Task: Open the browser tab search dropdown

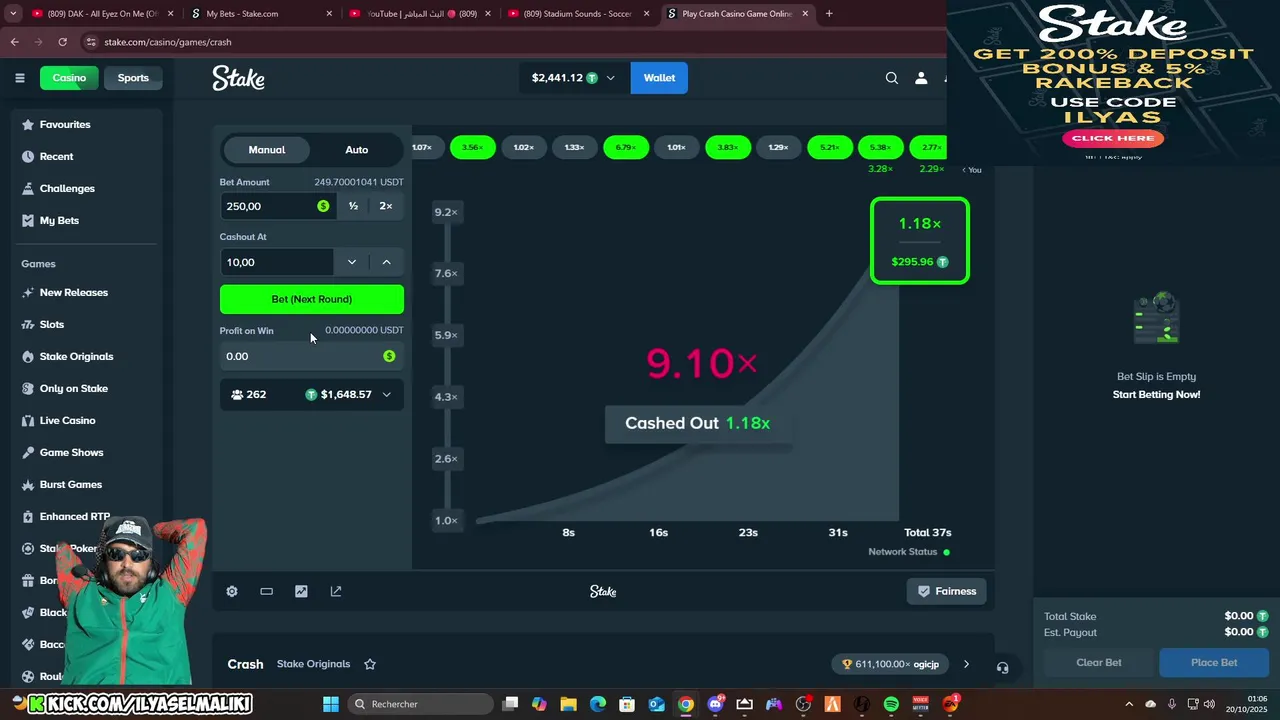Action: (x=14, y=14)
